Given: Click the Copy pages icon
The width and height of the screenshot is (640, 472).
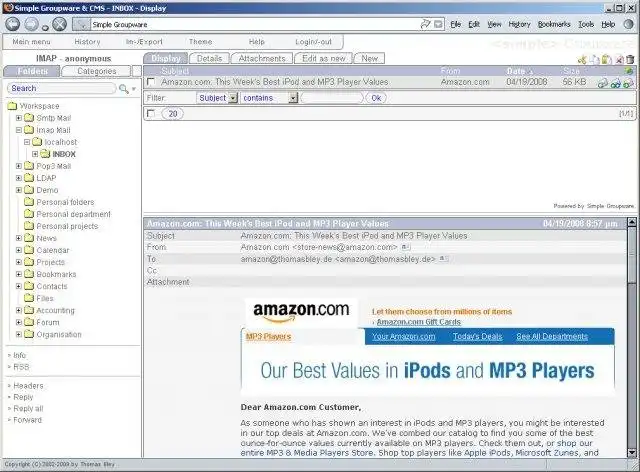Looking at the screenshot, I should click(595, 60).
